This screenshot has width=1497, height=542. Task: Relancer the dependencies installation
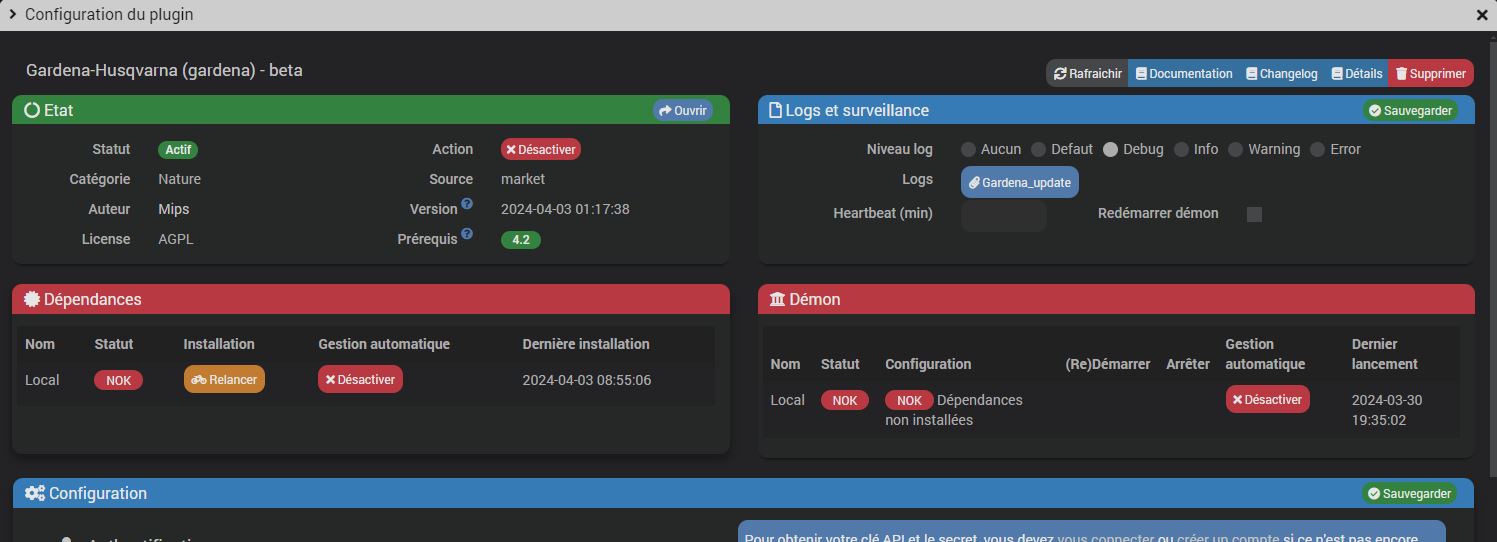[x=224, y=379]
